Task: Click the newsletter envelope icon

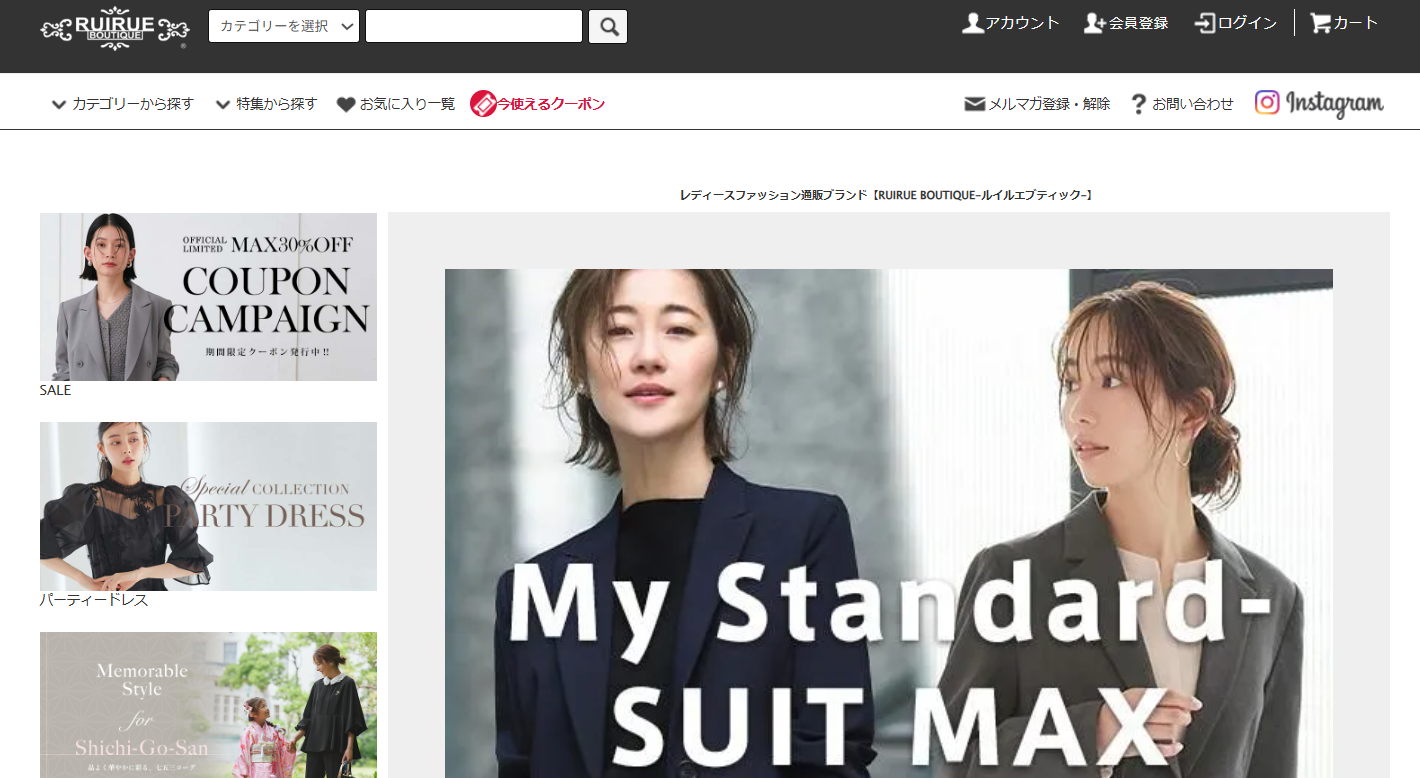Action: coord(974,104)
